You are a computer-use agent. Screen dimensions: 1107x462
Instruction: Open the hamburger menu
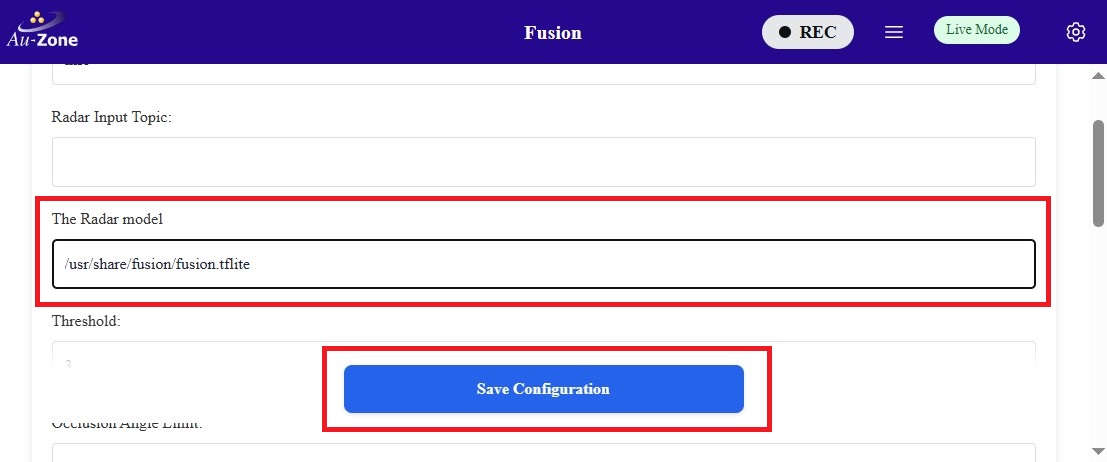pyautogui.click(x=894, y=32)
